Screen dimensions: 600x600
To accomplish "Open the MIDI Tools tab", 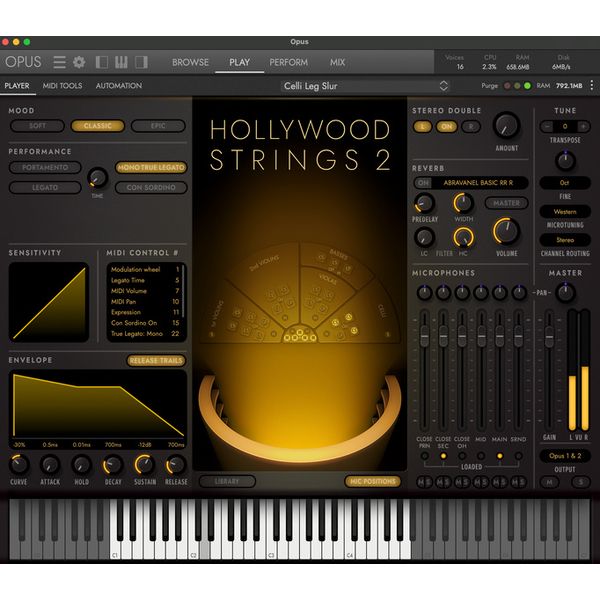I will 62,86.
